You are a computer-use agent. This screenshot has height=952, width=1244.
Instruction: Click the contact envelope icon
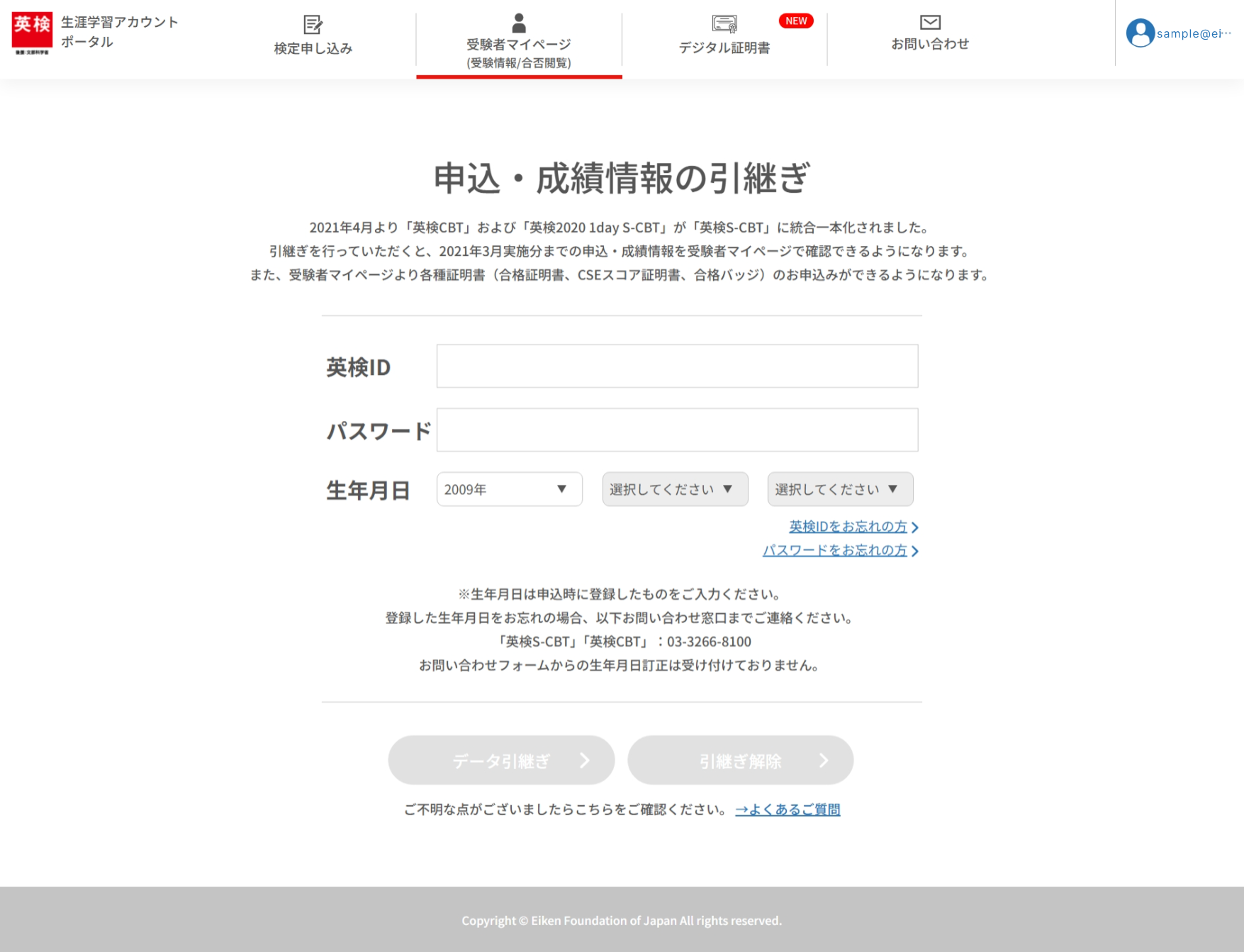click(930, 23)
